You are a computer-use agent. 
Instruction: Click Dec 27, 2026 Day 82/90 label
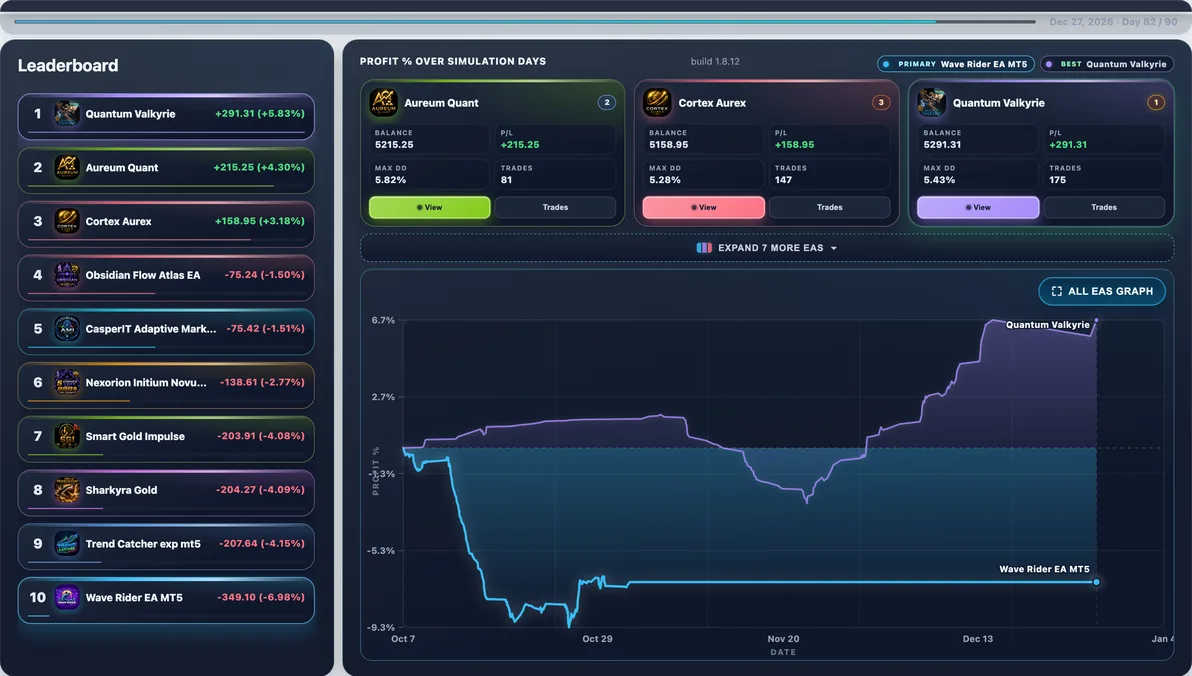pos(1114,22)
